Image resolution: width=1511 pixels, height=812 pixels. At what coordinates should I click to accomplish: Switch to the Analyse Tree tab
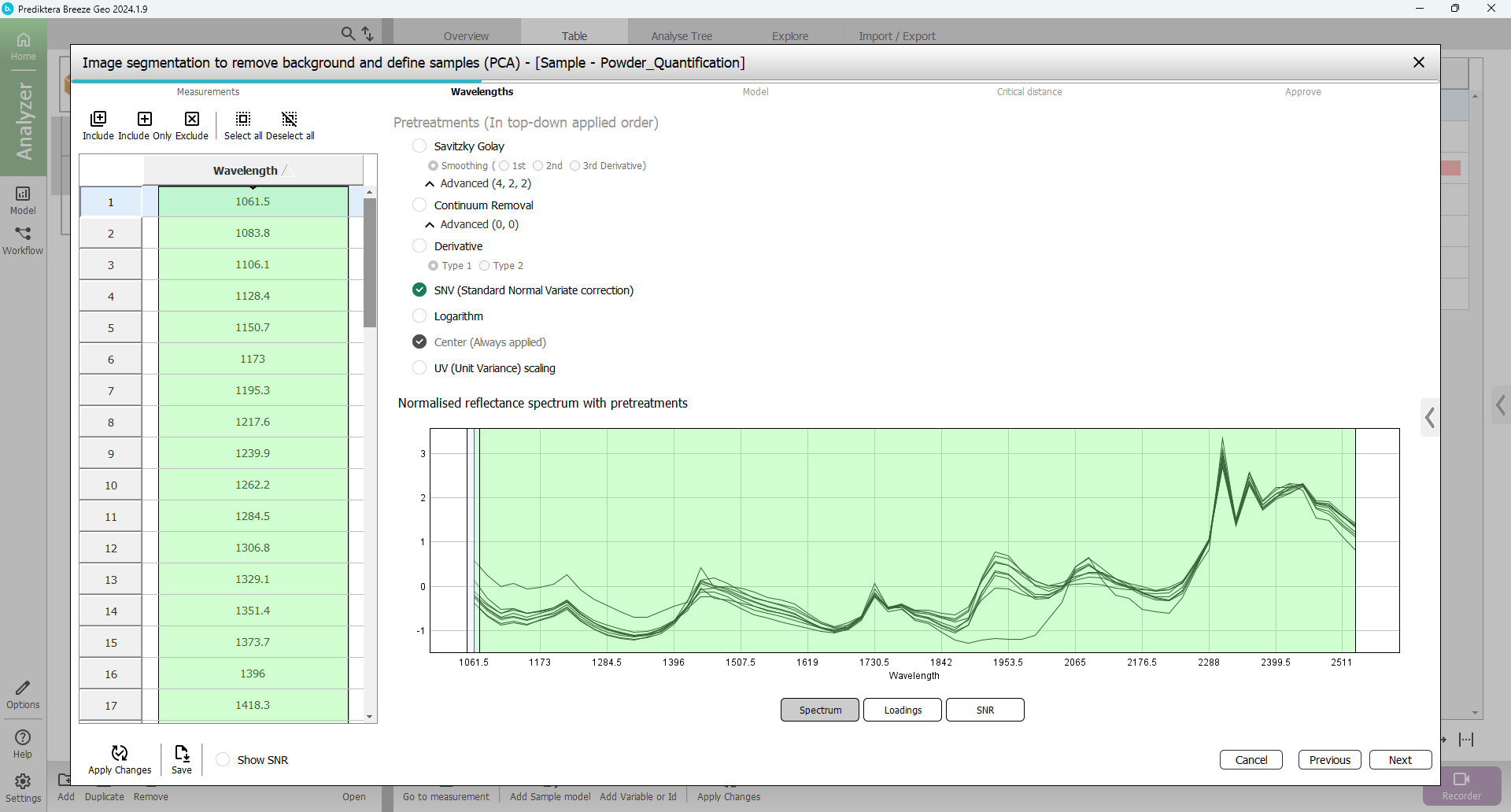coord(681,36)
